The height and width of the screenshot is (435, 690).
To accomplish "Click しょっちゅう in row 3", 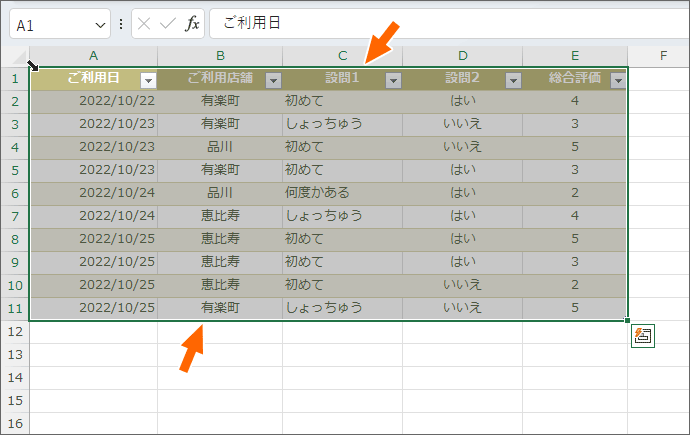I will 342,124.
